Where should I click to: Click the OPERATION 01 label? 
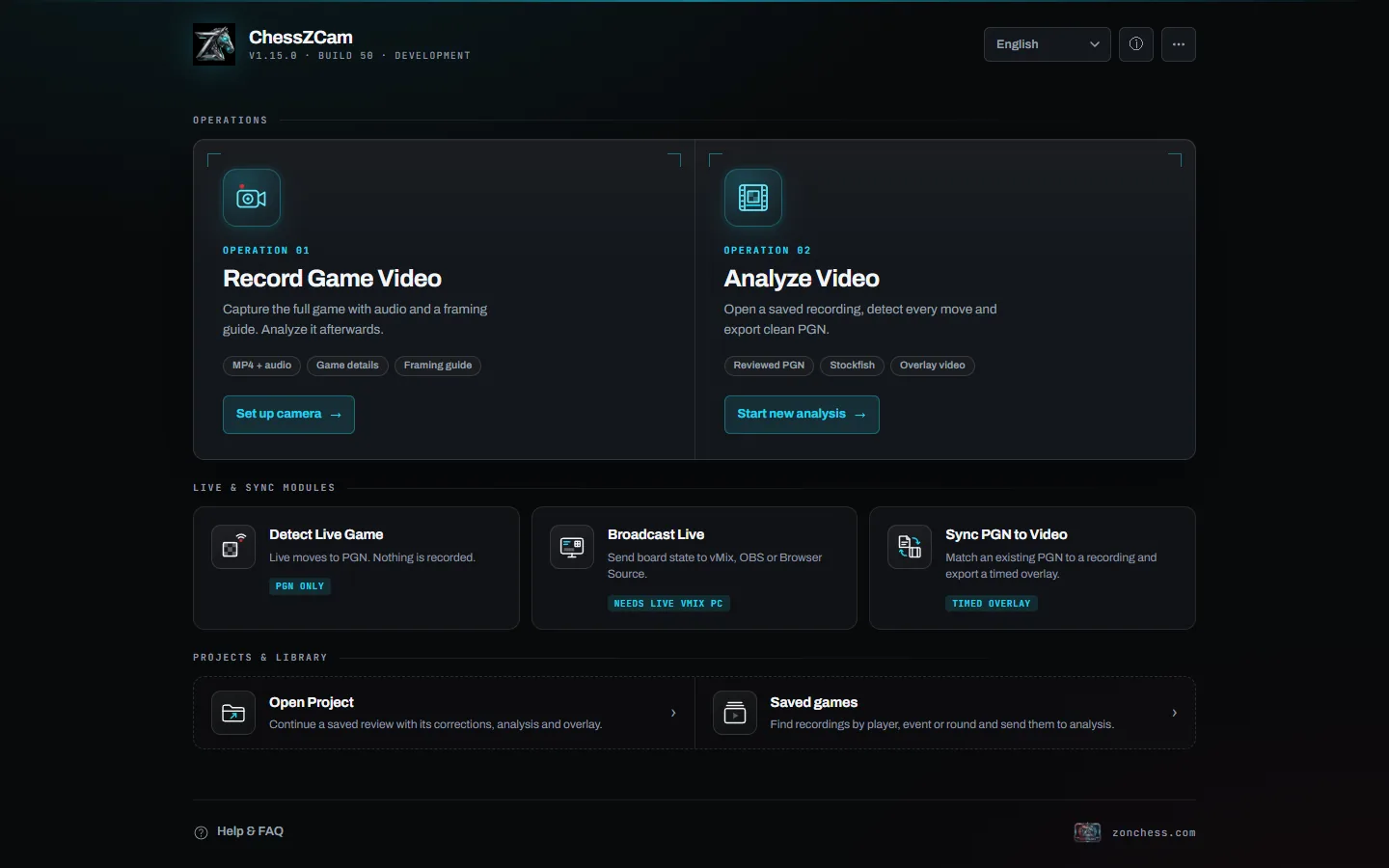(x=266, y=251)
